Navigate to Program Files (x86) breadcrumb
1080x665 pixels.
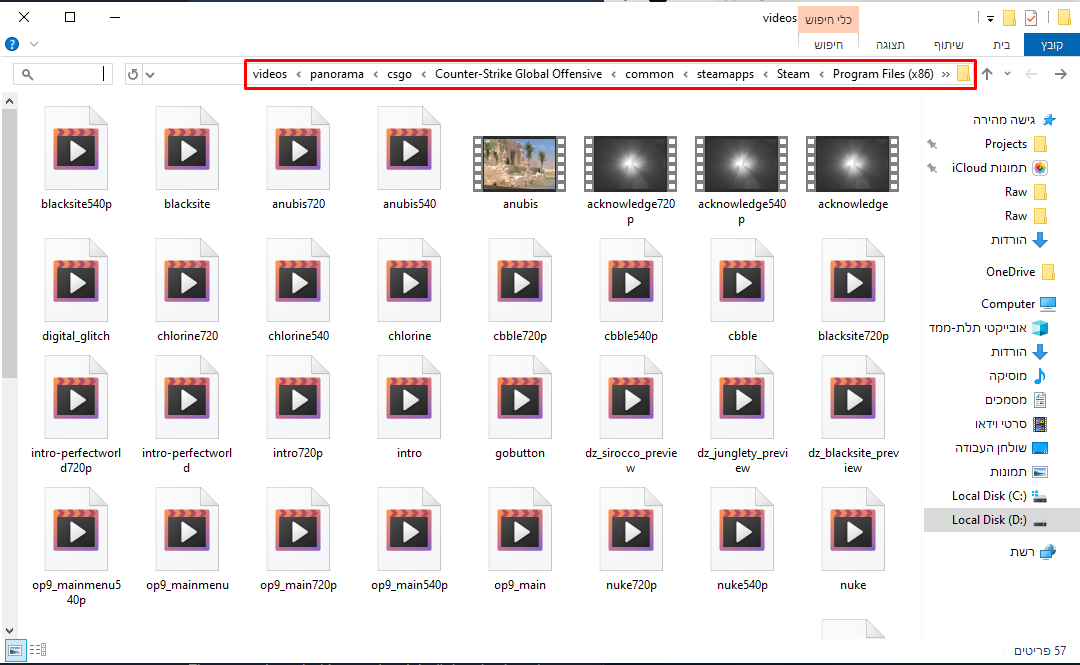click(883, 74)
